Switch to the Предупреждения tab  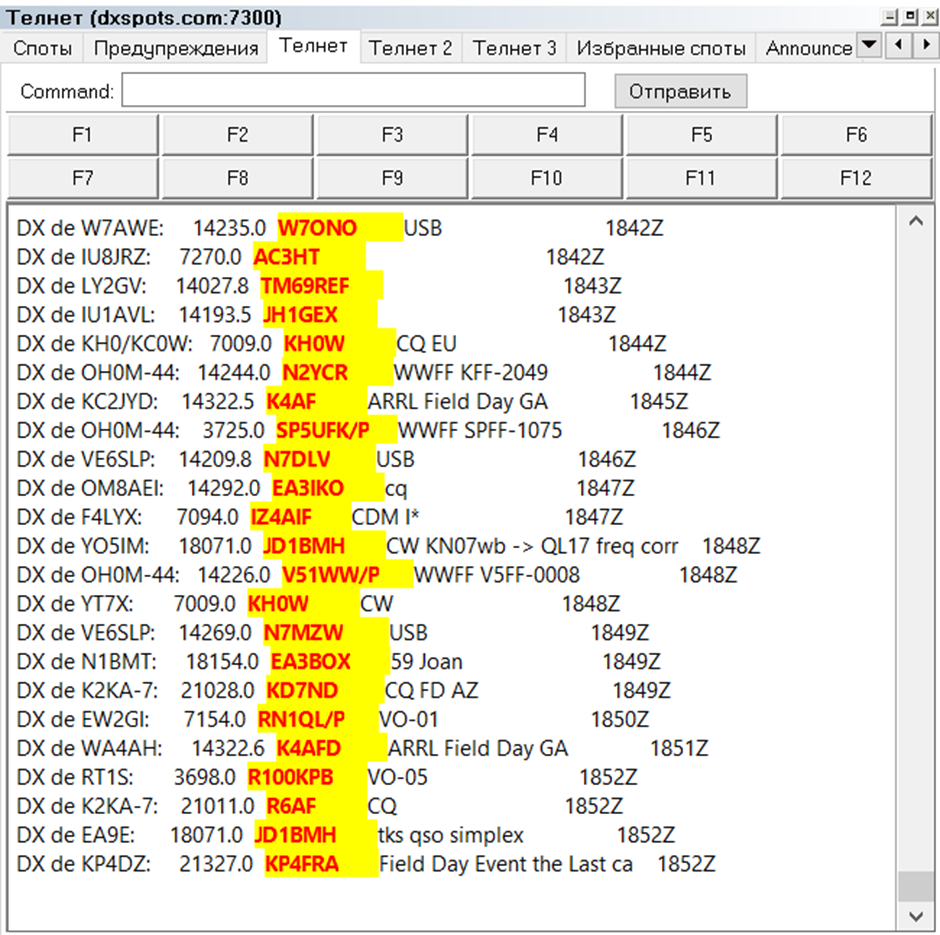[x=176, y=48]
